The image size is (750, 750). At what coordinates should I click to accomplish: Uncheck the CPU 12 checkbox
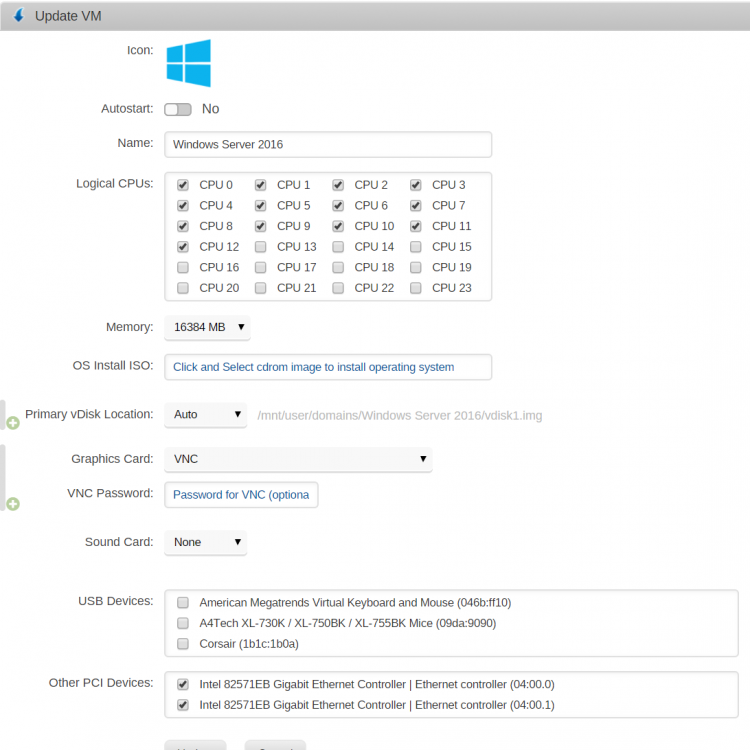click(183, 247)
